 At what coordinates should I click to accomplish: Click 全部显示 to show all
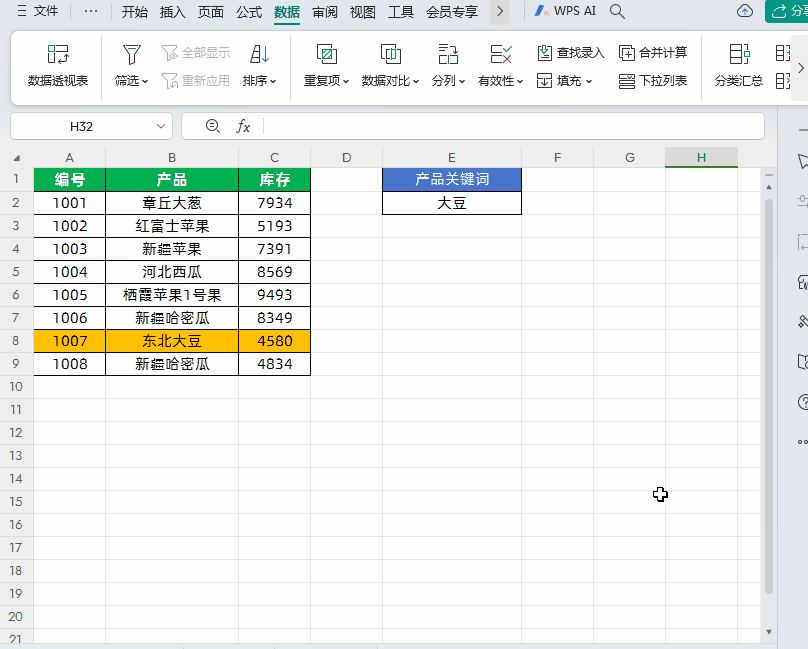coord(196,53)
